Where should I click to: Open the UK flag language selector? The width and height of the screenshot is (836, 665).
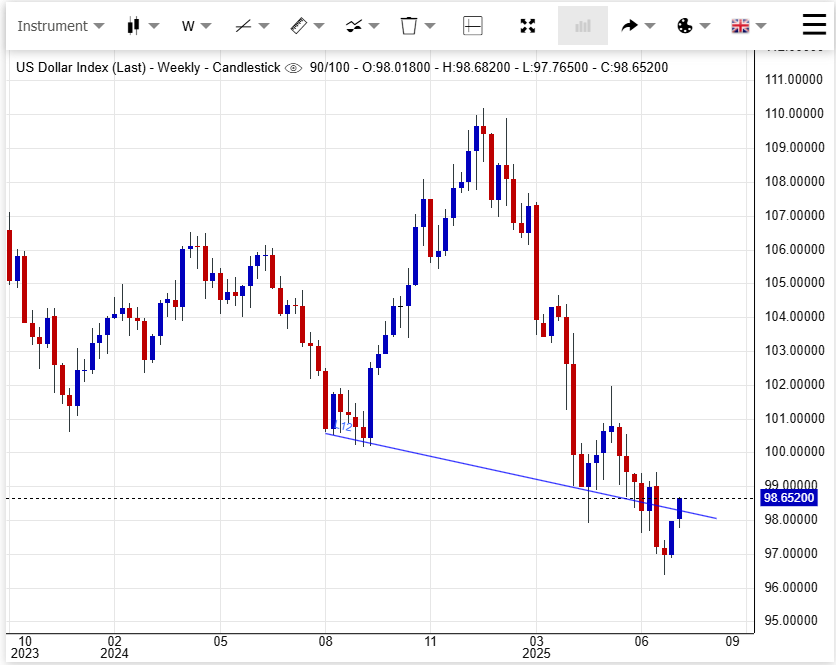point(741,26)
